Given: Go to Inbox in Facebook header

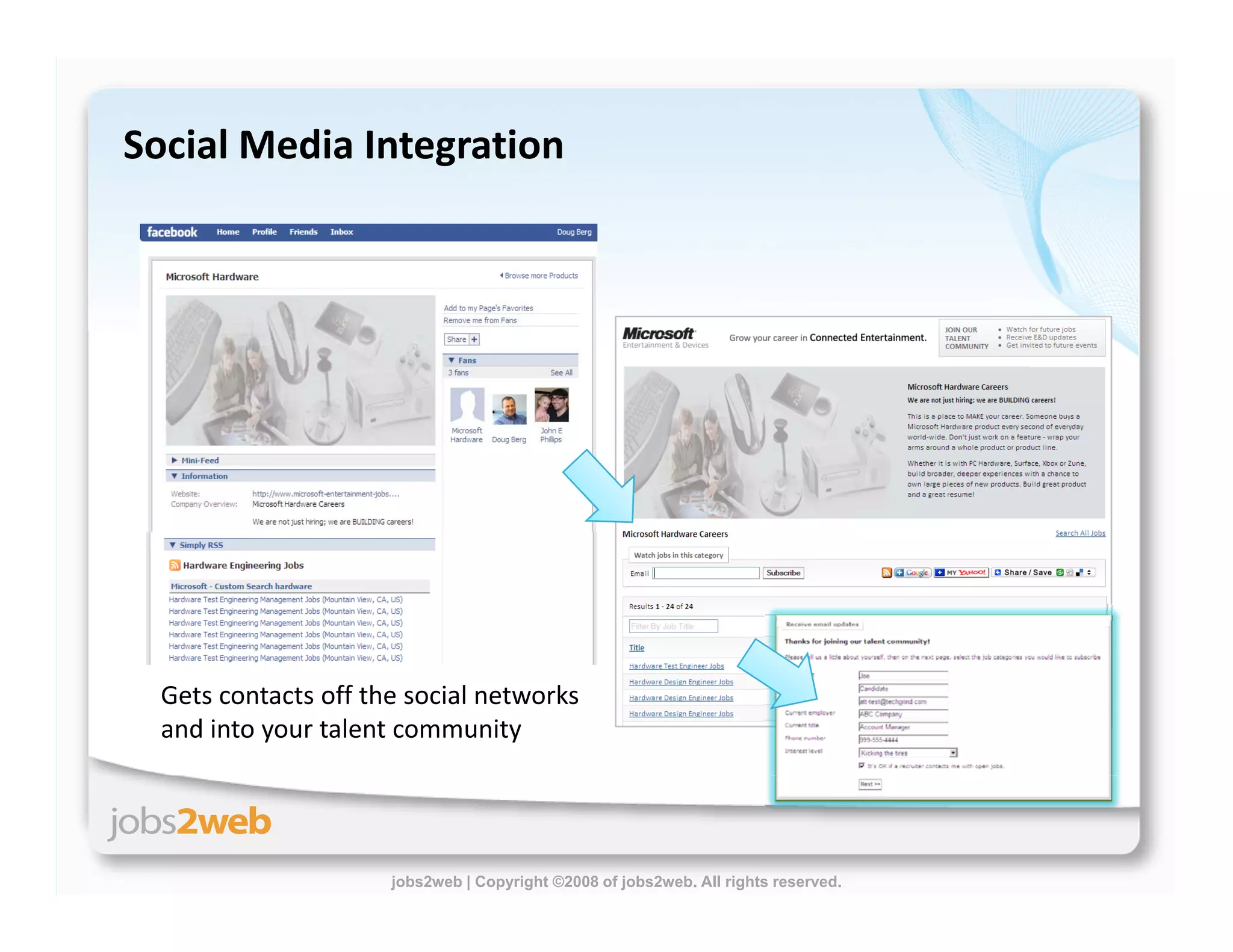Looking at the screenshot, I should (x=341, y=232).
